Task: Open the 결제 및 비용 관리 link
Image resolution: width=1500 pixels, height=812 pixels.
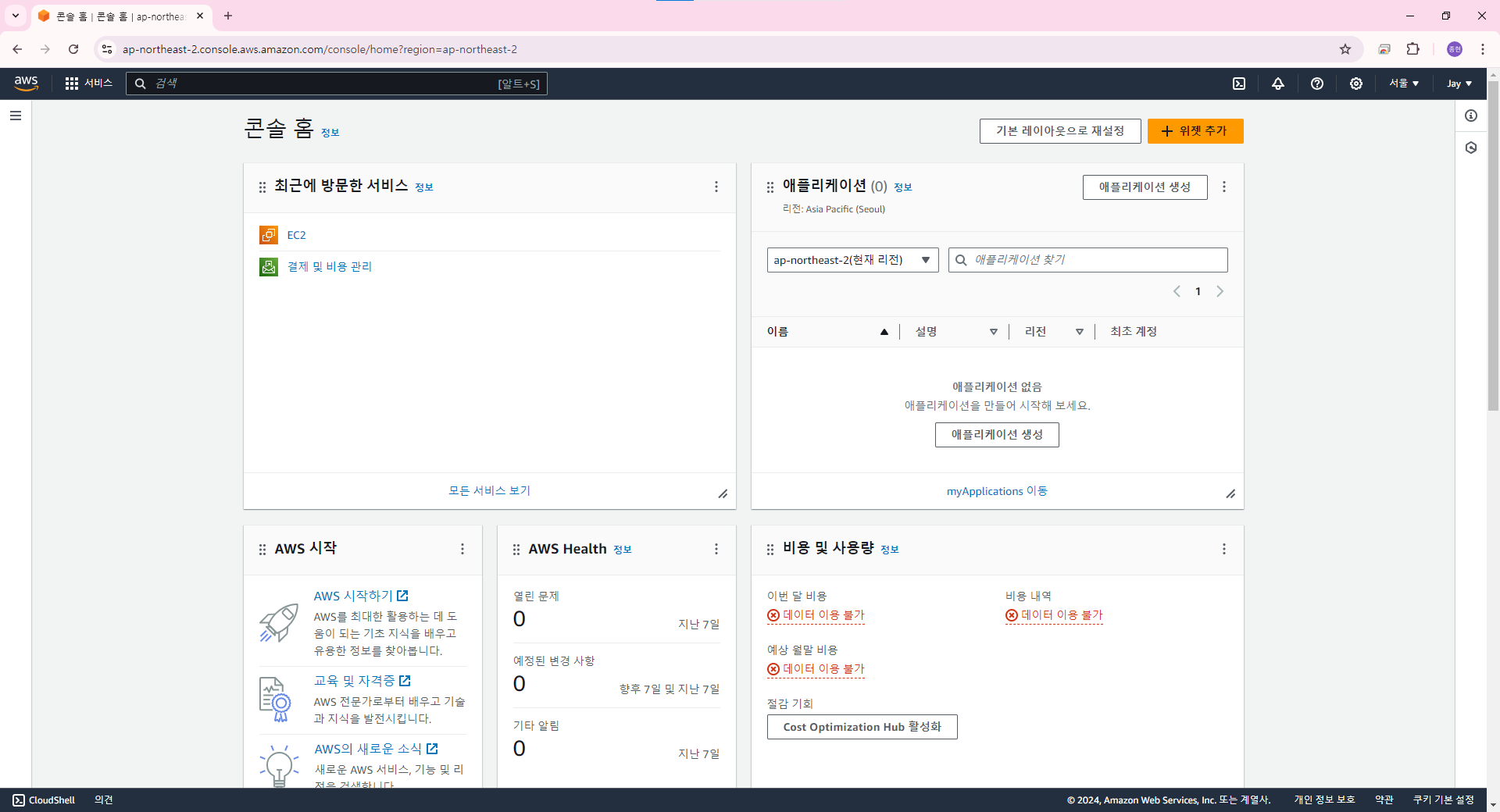Action: point(329,267)
